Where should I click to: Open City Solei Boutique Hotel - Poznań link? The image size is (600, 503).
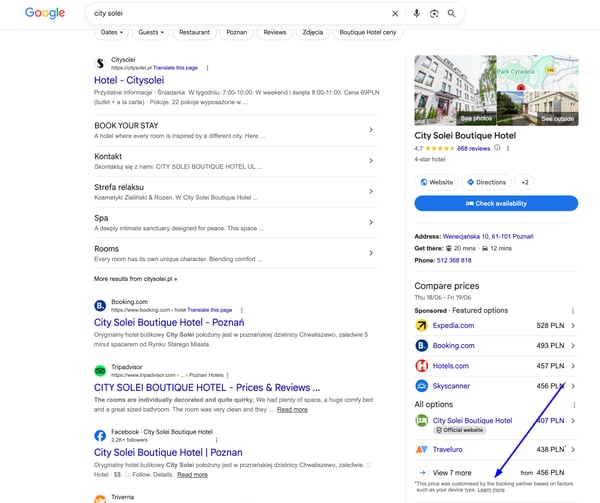pyautogui.click(x=169, y=322)
